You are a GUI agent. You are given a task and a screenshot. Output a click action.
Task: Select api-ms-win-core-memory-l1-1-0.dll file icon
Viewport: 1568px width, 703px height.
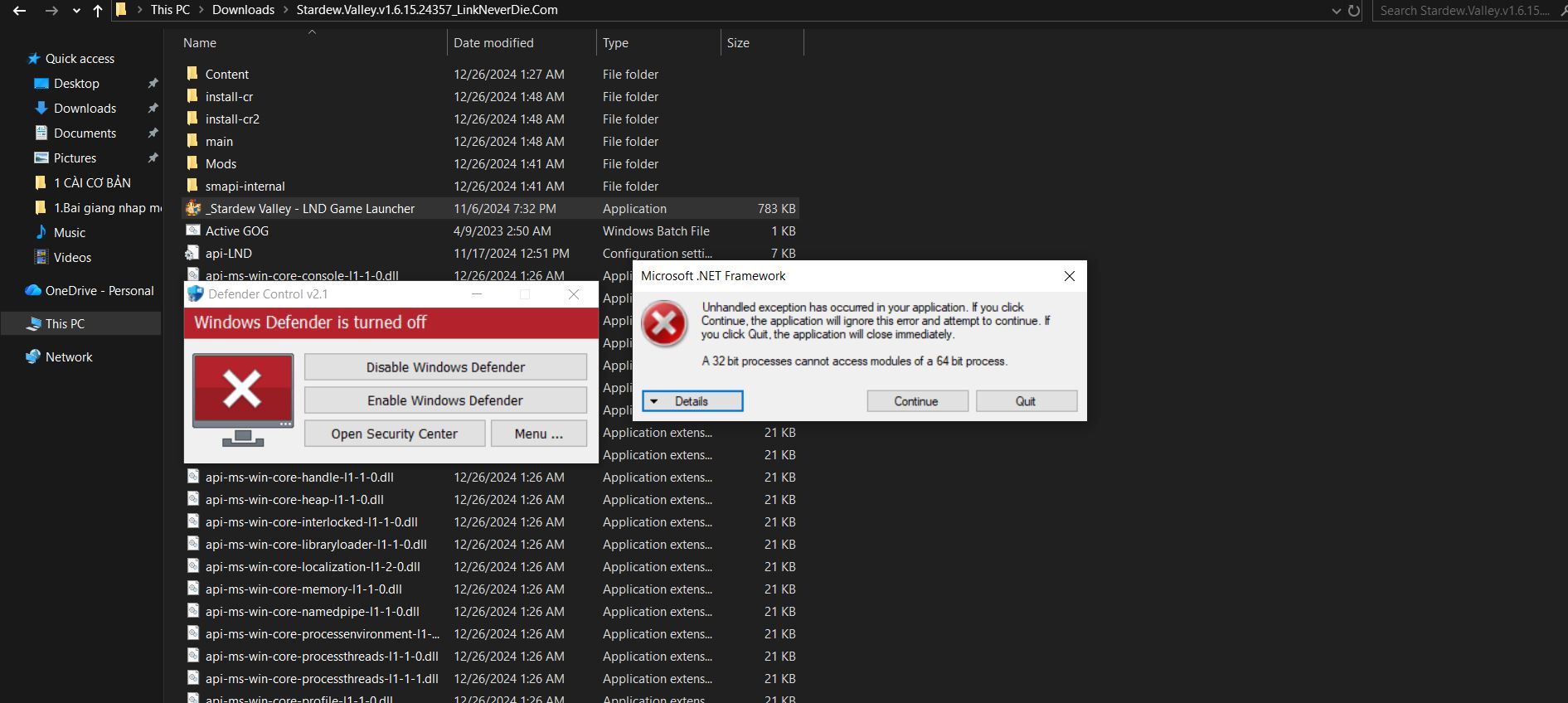pyautogui.click(x=193, y=589)
